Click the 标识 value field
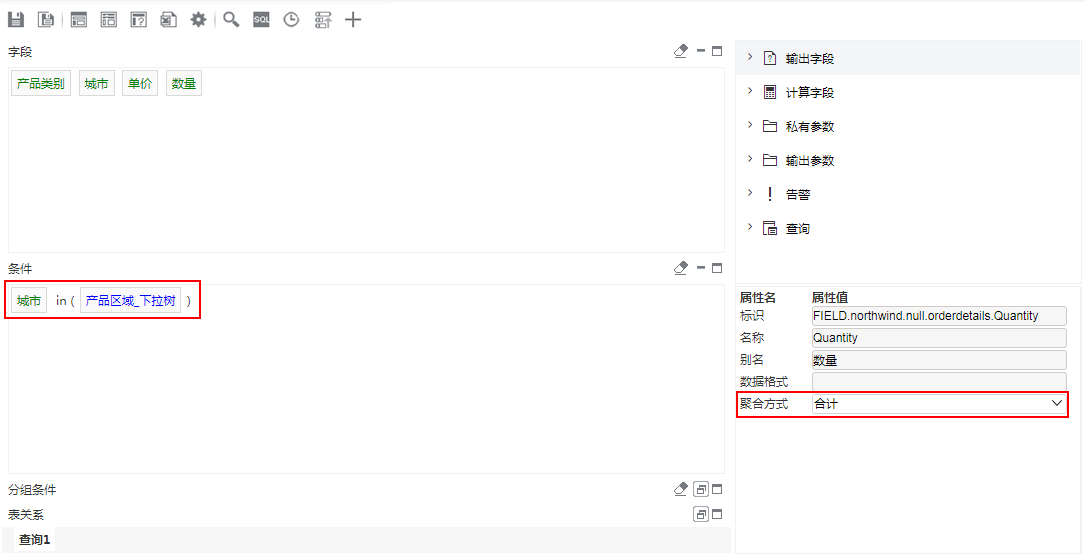Viewport: 1085px width, 557px height. click(939, 316)
